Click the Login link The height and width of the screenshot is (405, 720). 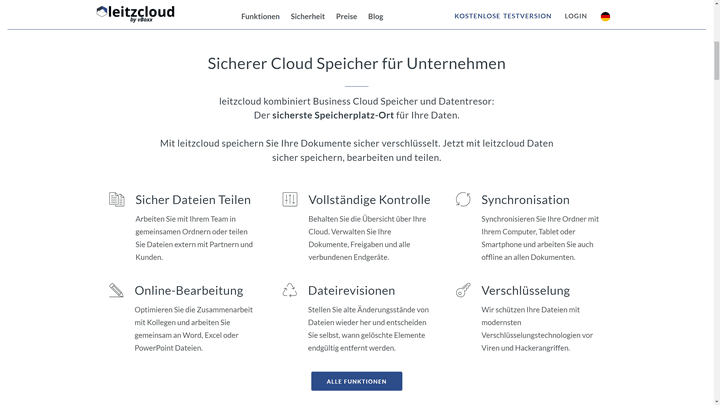click(576, 16)
